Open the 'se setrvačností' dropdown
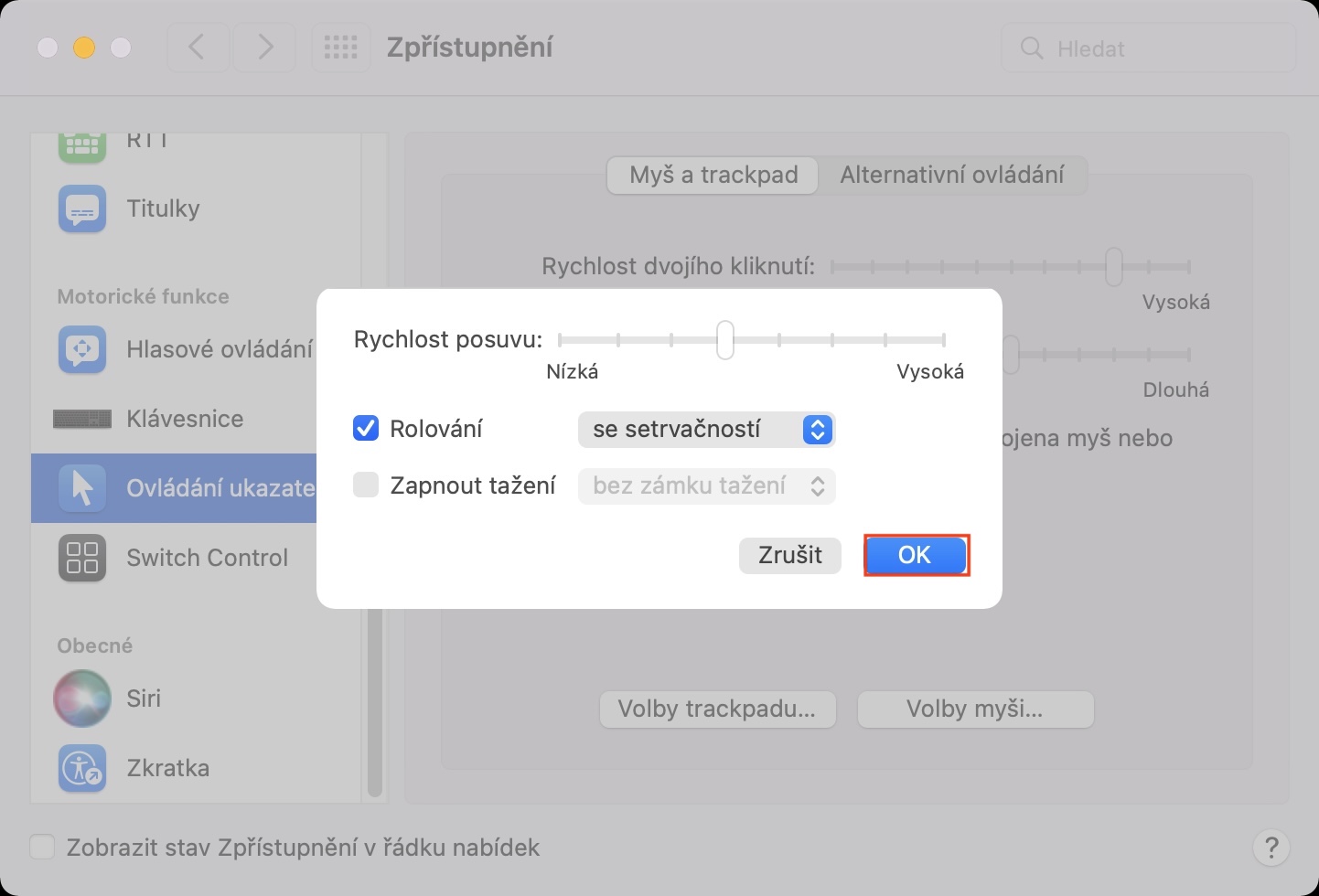 click(x=706, y=430)
